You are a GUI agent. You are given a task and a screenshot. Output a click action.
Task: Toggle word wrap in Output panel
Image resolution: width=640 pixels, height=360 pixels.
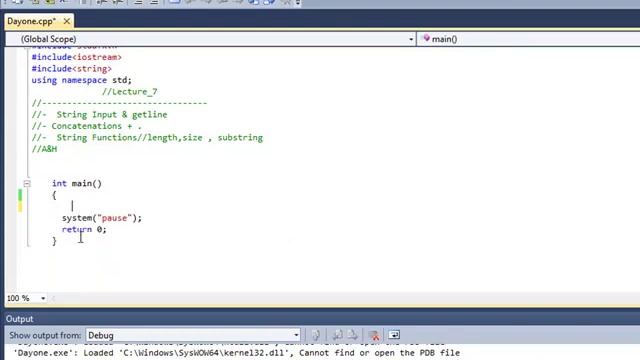394,336
